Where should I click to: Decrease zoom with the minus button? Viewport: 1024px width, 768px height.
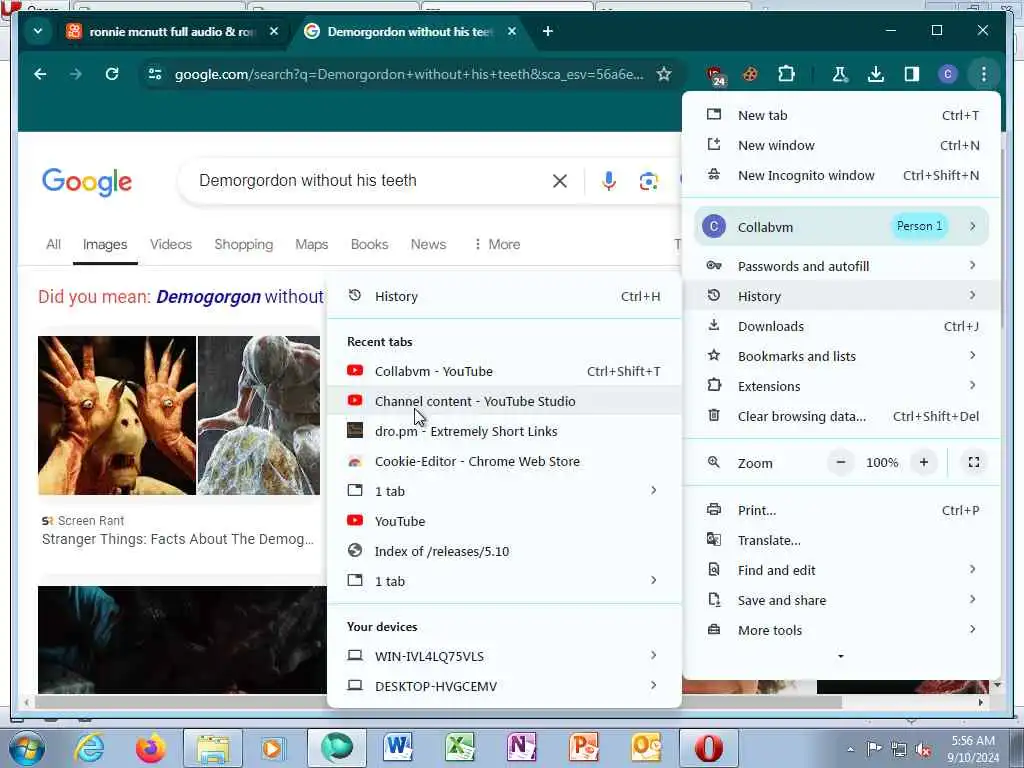tap(841, 462)
